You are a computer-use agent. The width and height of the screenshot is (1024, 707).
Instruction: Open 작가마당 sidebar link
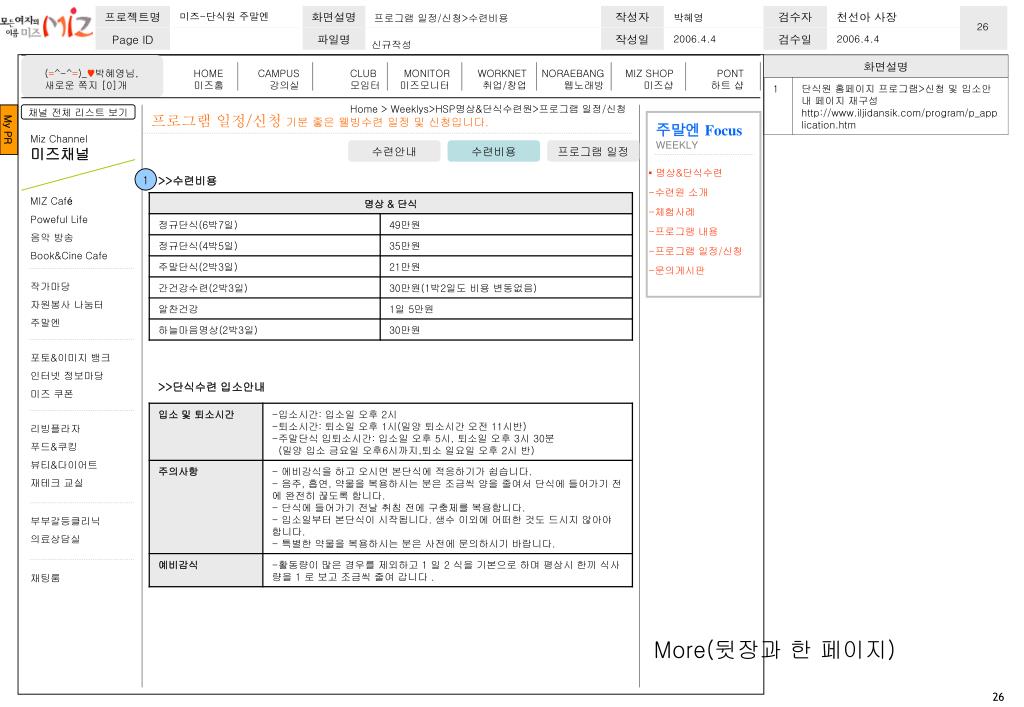50,287
